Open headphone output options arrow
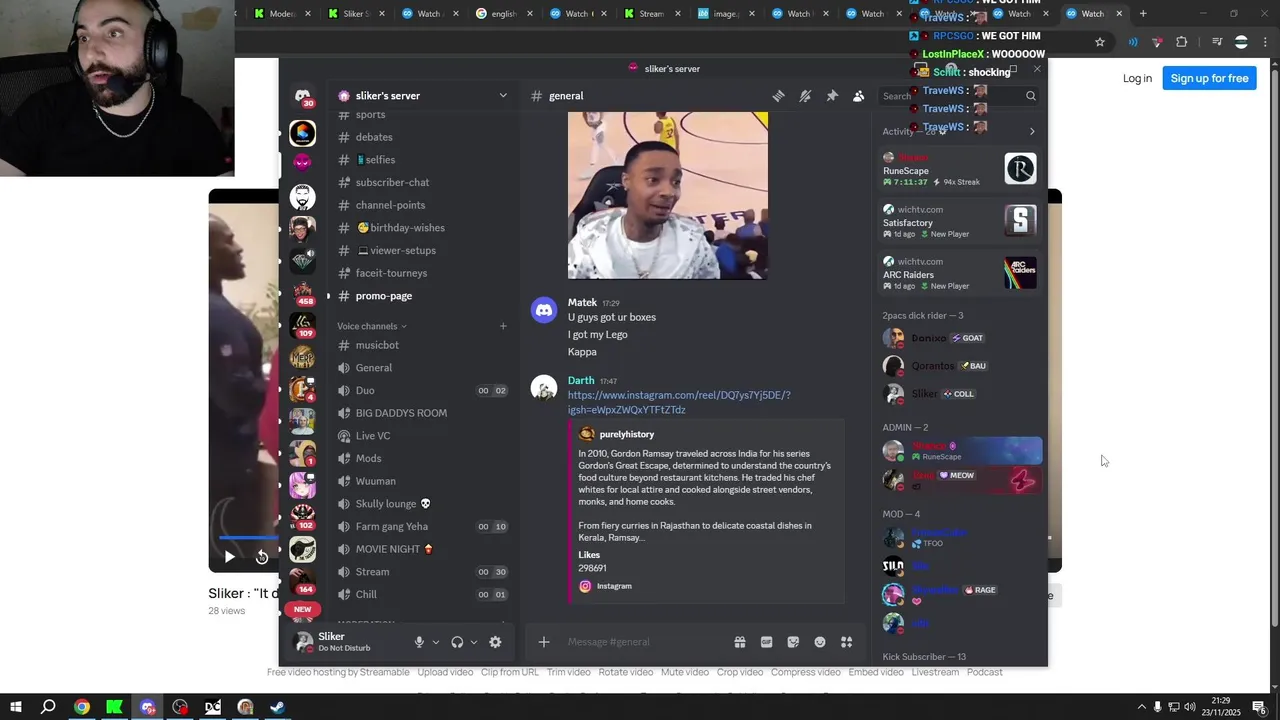This screenshot has height=720, width=1280. point(473,642)
